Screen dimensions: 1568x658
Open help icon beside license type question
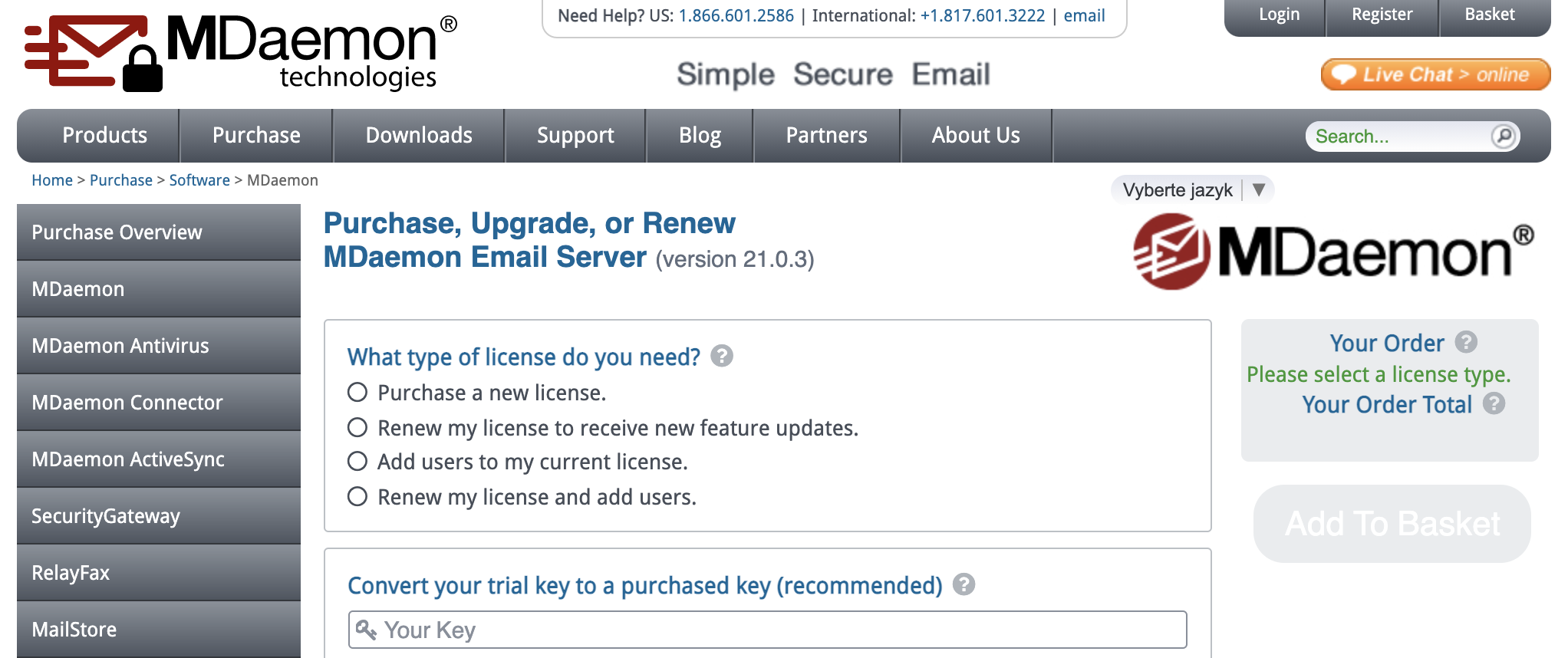[721, 356]
